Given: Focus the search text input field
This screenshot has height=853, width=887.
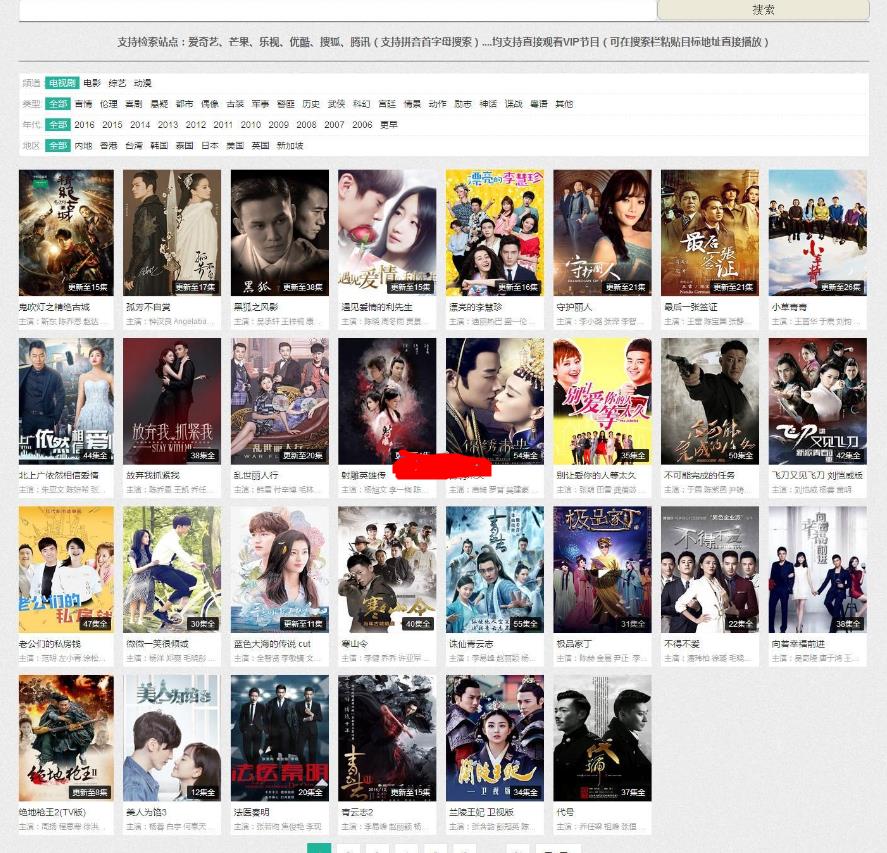Looking at the screenshot, I should [338, 10].
